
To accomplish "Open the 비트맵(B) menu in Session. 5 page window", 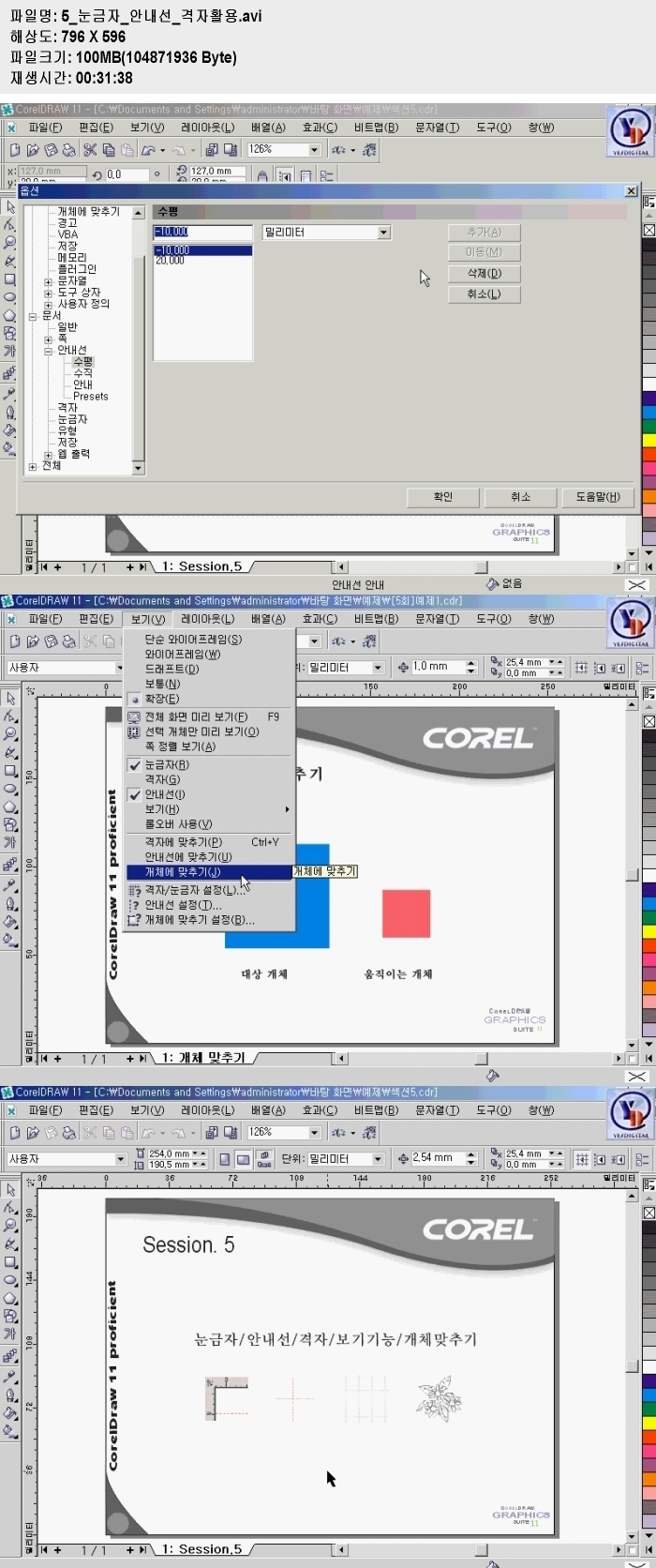I will (376, 1110).
